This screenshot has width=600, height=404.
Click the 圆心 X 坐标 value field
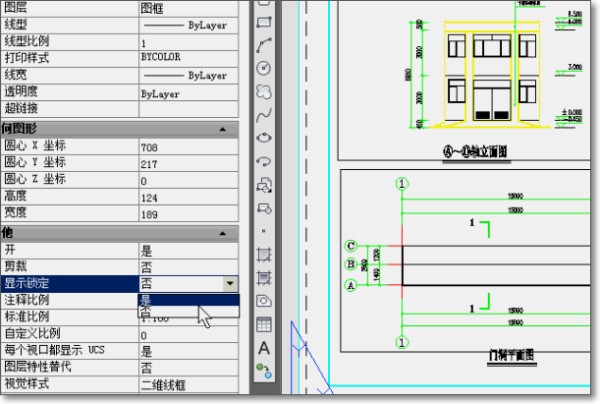click(x=187, y=148)
